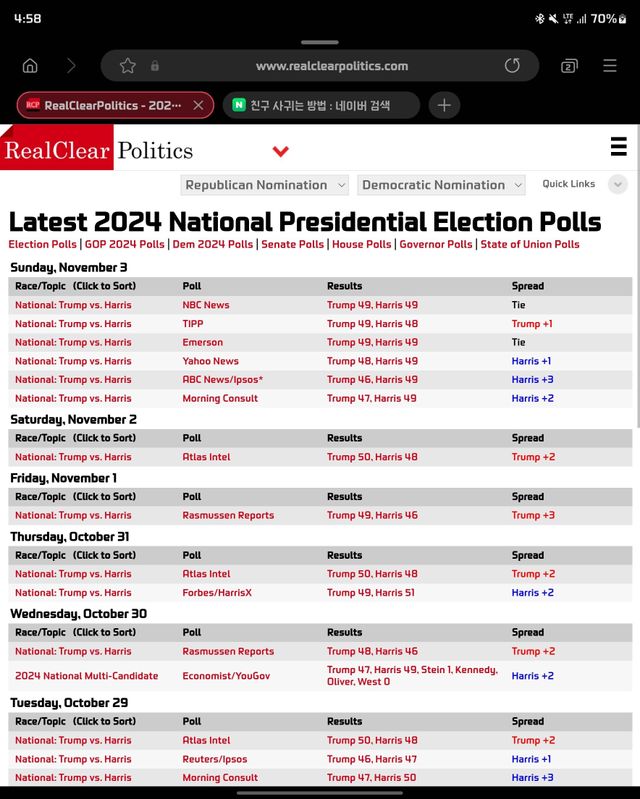
Task: Switch to the Naver search tab
Action: tap(320, 105)
